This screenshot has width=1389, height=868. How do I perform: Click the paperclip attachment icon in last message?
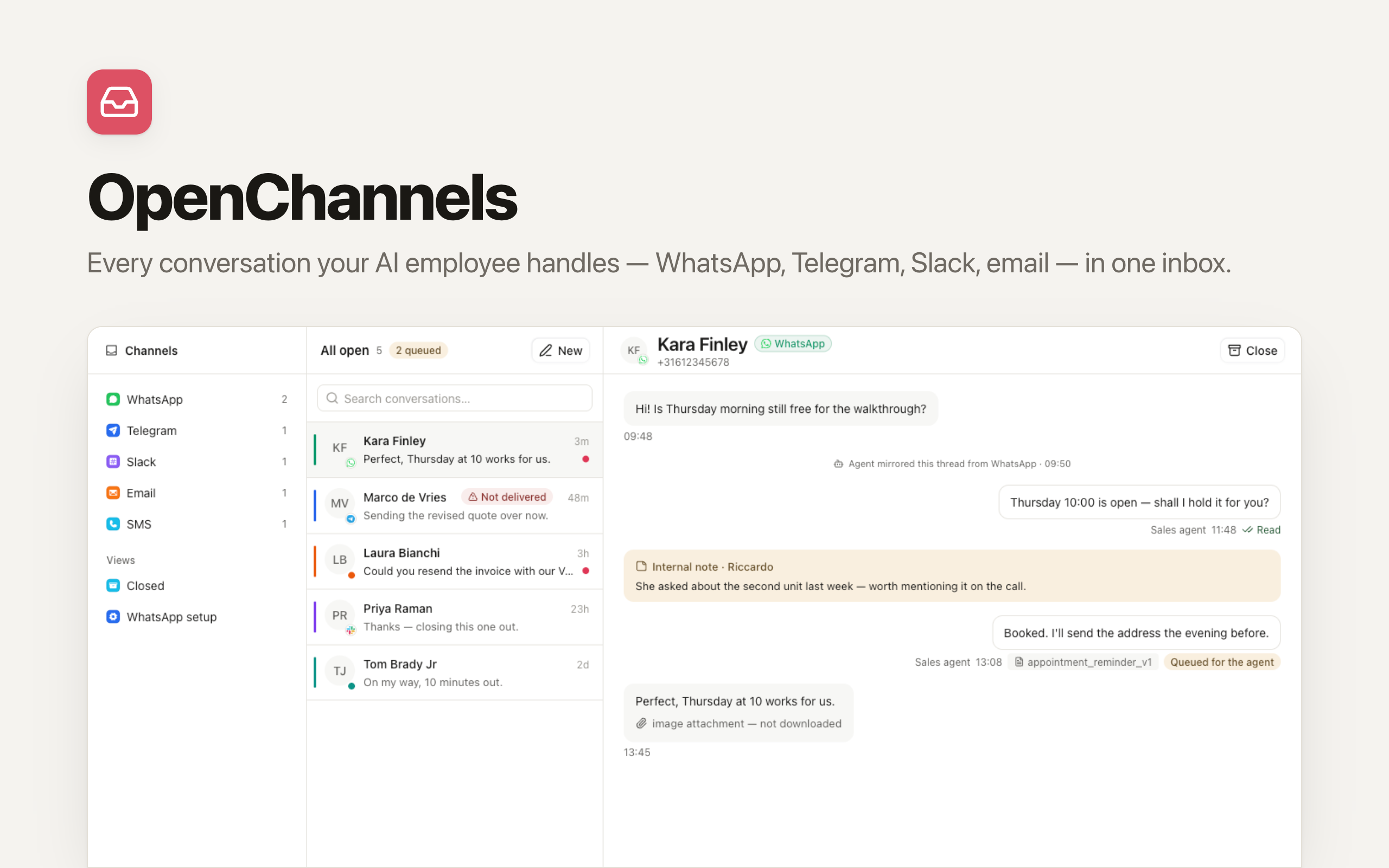641,723
